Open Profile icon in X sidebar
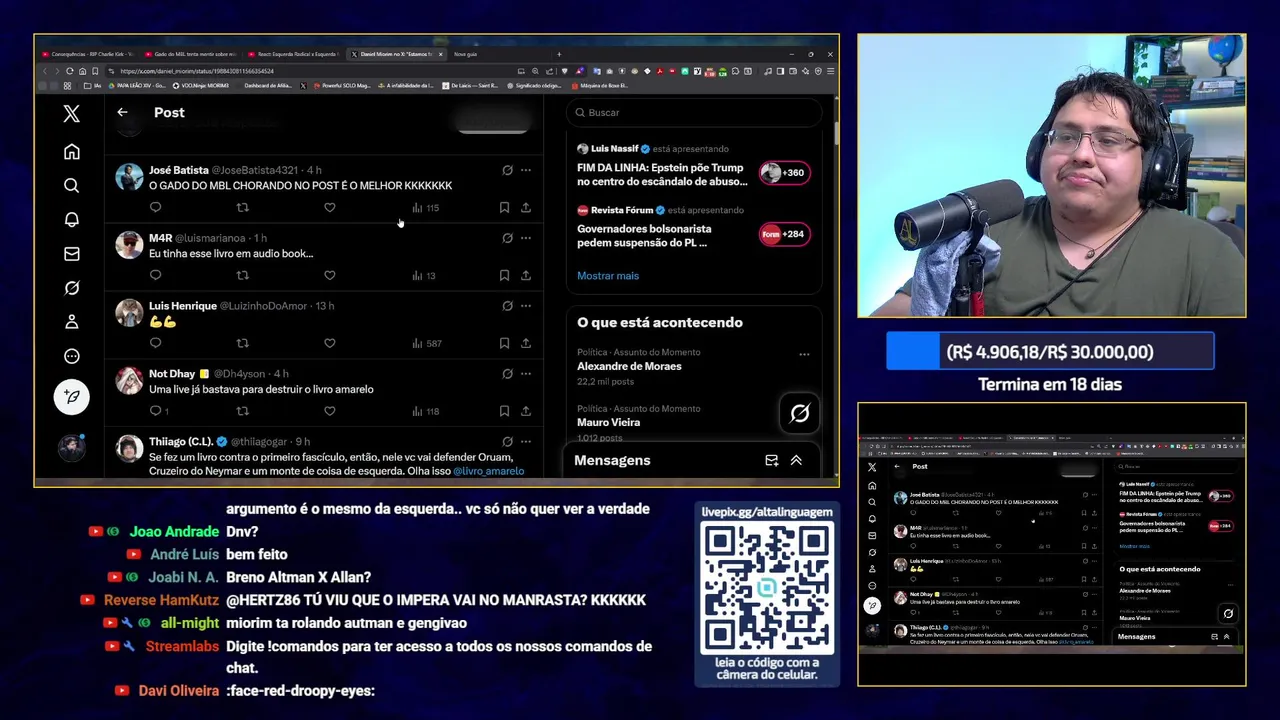 [71, 322]
